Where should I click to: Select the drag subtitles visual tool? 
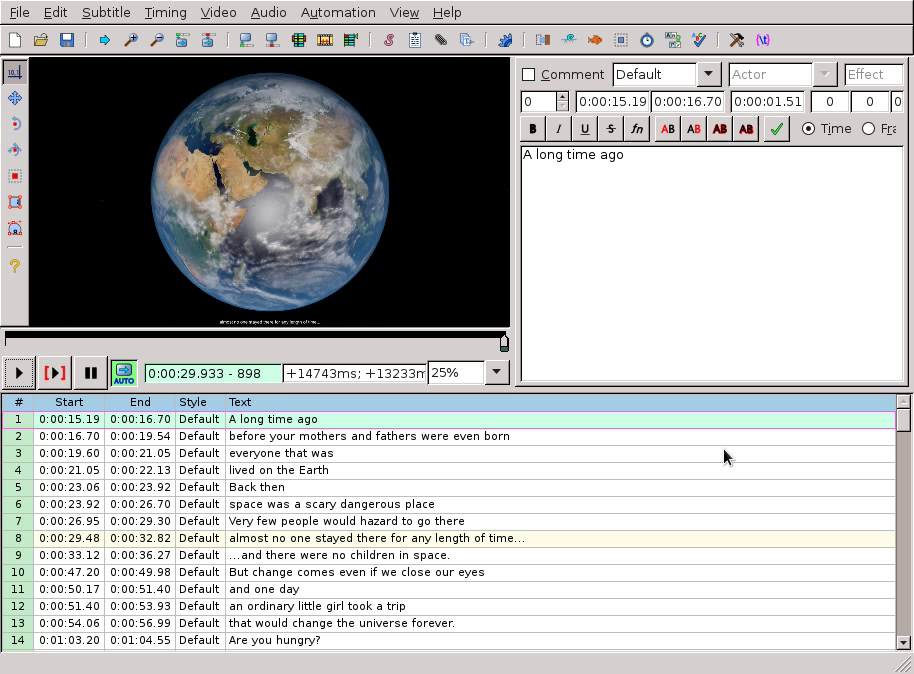(x=15, y=98)
